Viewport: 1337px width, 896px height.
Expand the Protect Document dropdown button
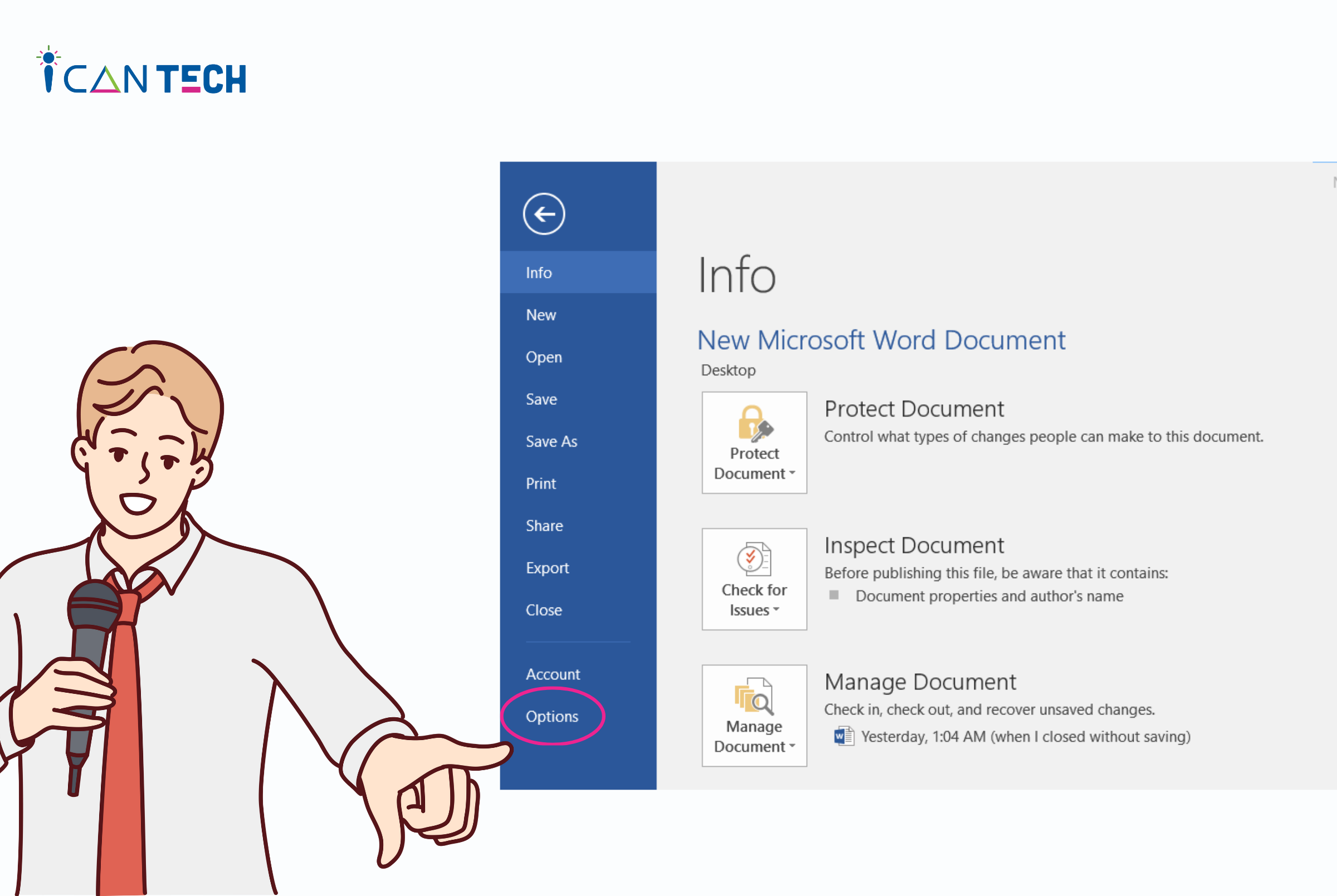[754, 442]
